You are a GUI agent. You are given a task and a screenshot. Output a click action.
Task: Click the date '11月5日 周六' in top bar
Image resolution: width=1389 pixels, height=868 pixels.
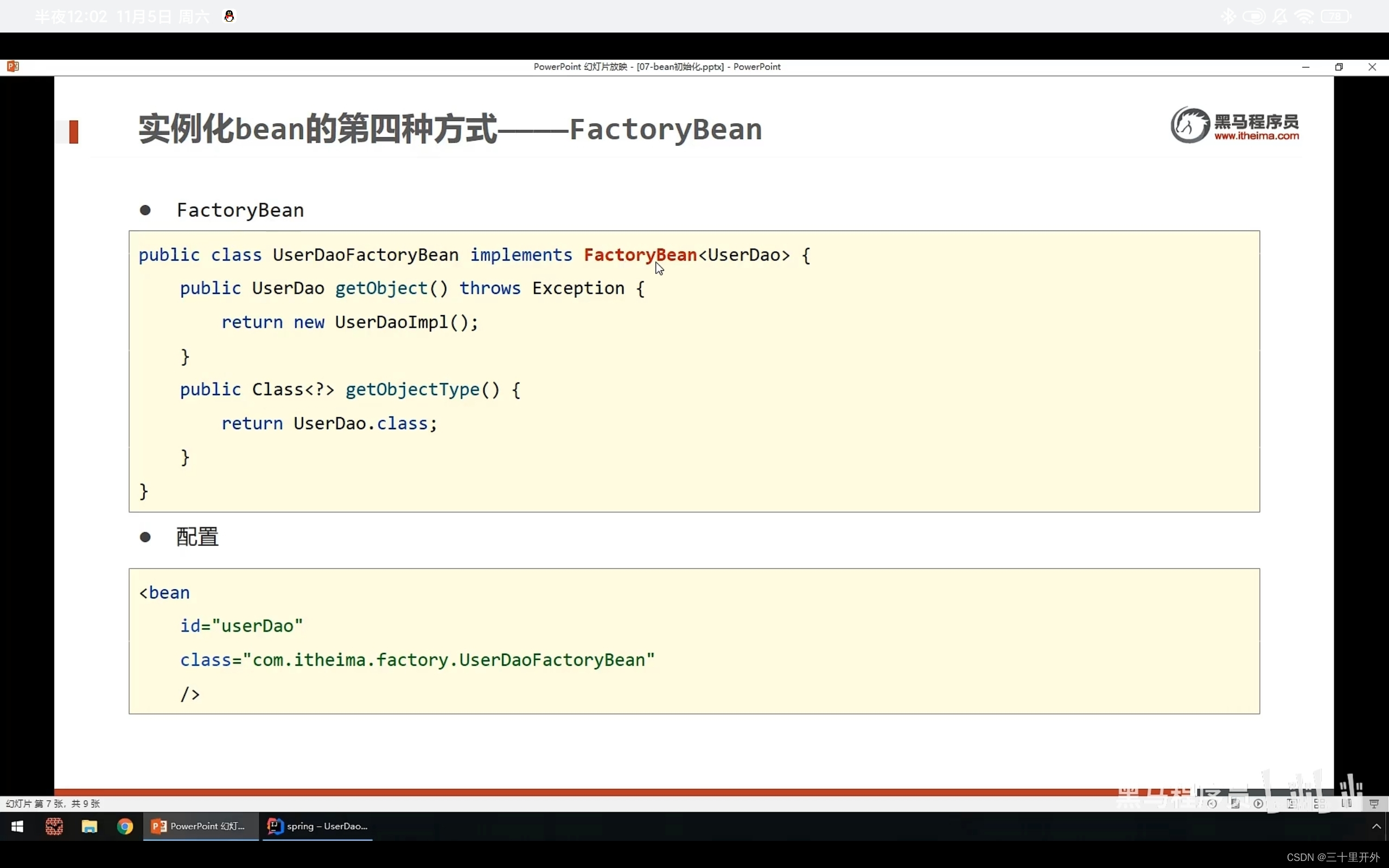point(163,16)
